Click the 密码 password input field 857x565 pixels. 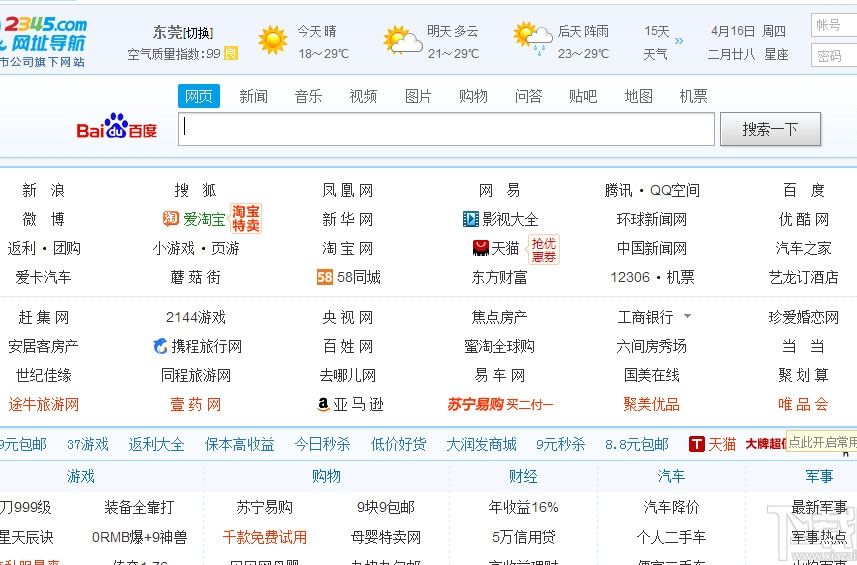pos(834,55)
